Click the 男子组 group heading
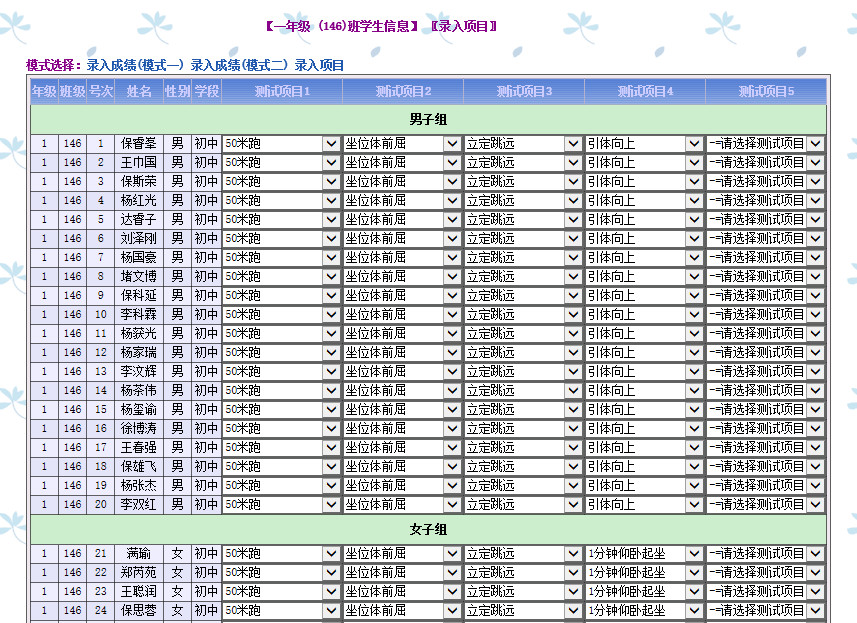Image resolution: width=857 pixels, height=623 pixels. coord(428,119)
